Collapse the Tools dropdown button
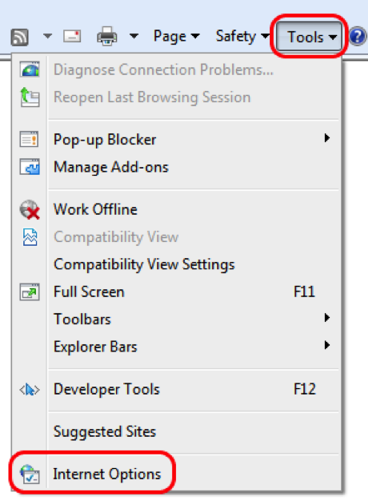The image size is (368, 500). tap(310, 36)
